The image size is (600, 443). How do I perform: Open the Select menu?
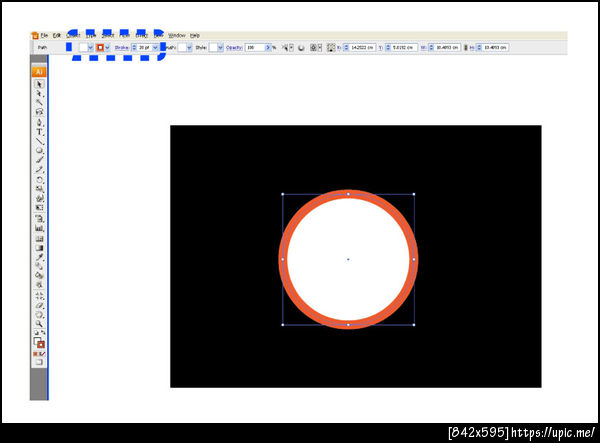[108, 35]
